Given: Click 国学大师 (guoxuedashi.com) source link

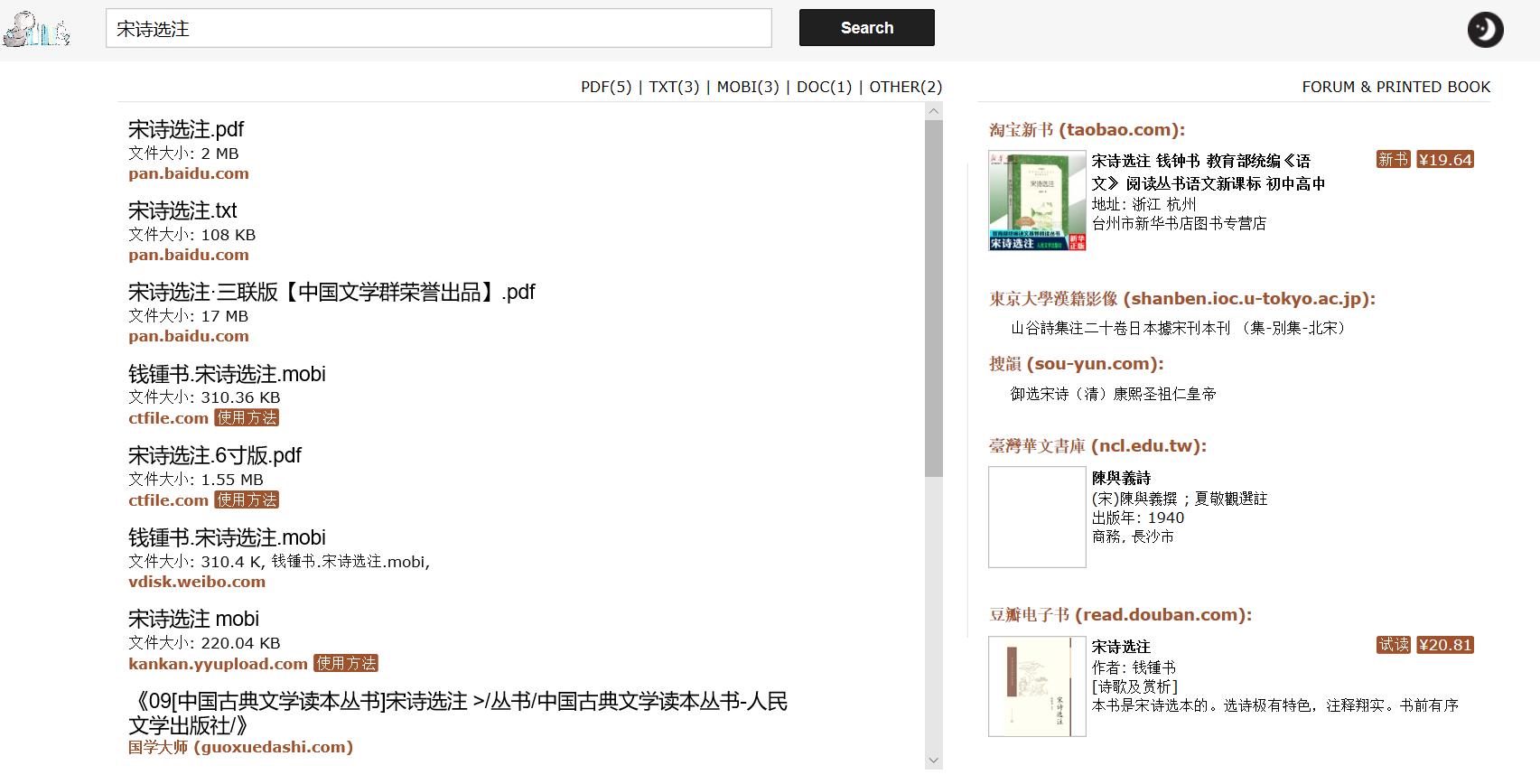Looking at the screenshot, I should pos(240,747).
